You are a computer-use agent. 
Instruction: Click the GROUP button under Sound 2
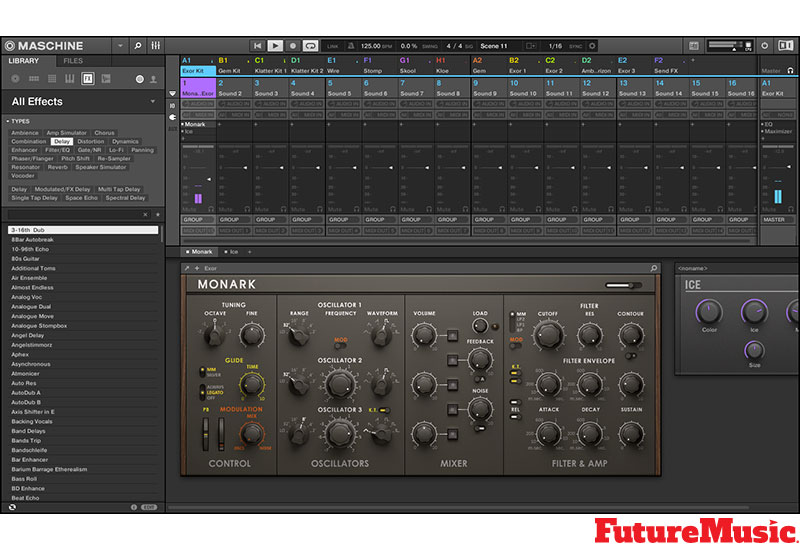pyautogui.click(x=234, y=219)
